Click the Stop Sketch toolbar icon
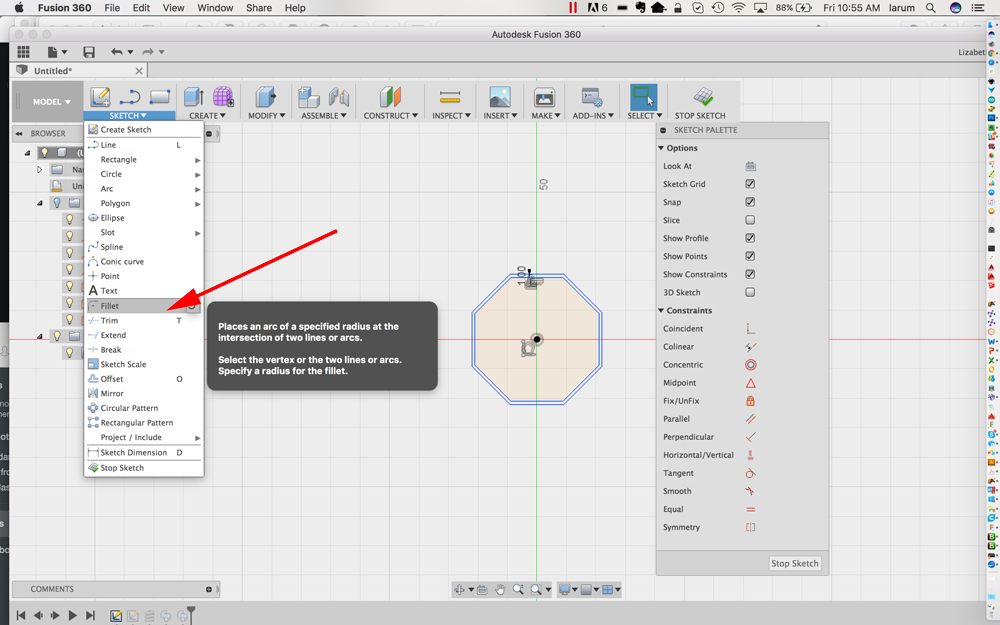This screenshot has width=1000, height=625. tap(703, 97)
